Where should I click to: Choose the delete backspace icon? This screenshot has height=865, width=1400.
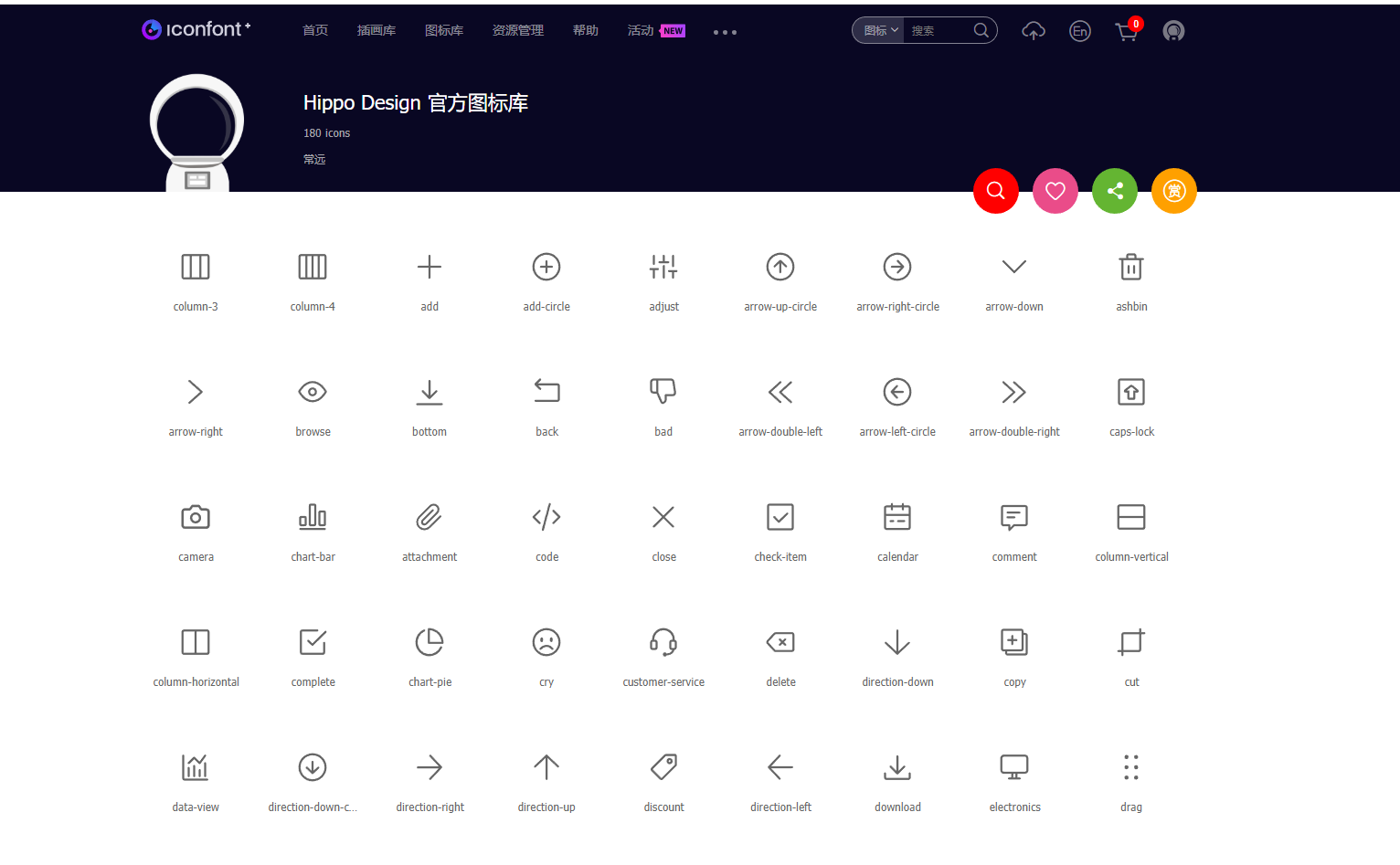coord(780,642)
